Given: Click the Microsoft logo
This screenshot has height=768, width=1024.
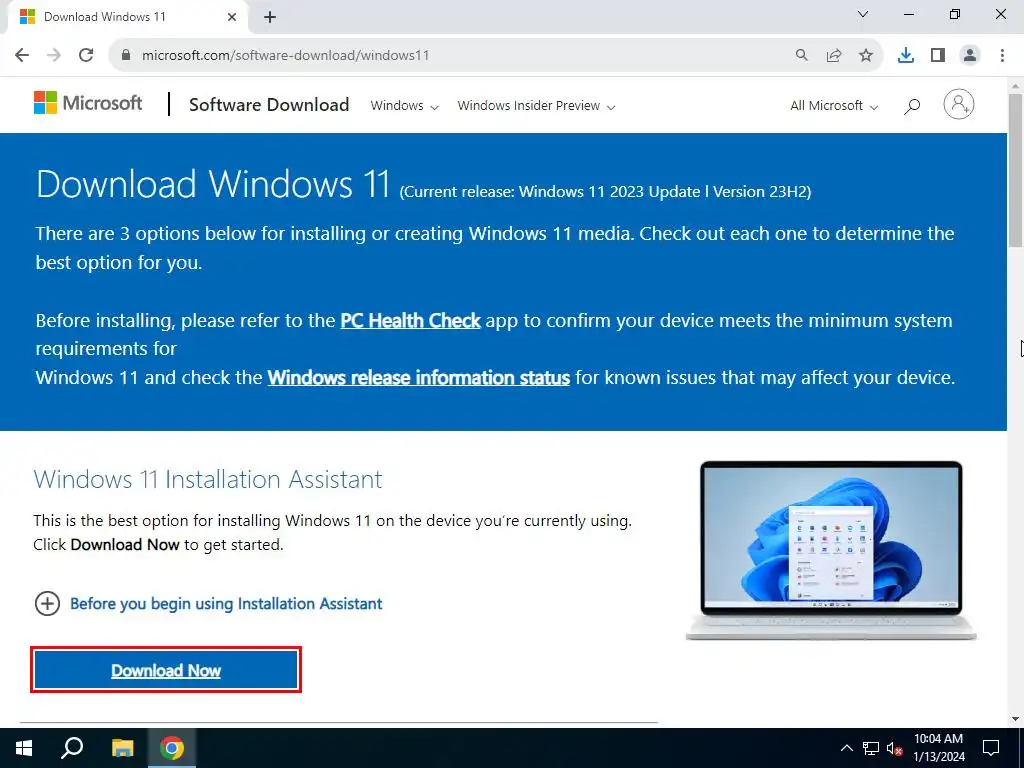Looking at the screenshot, I should click(88, 103).
